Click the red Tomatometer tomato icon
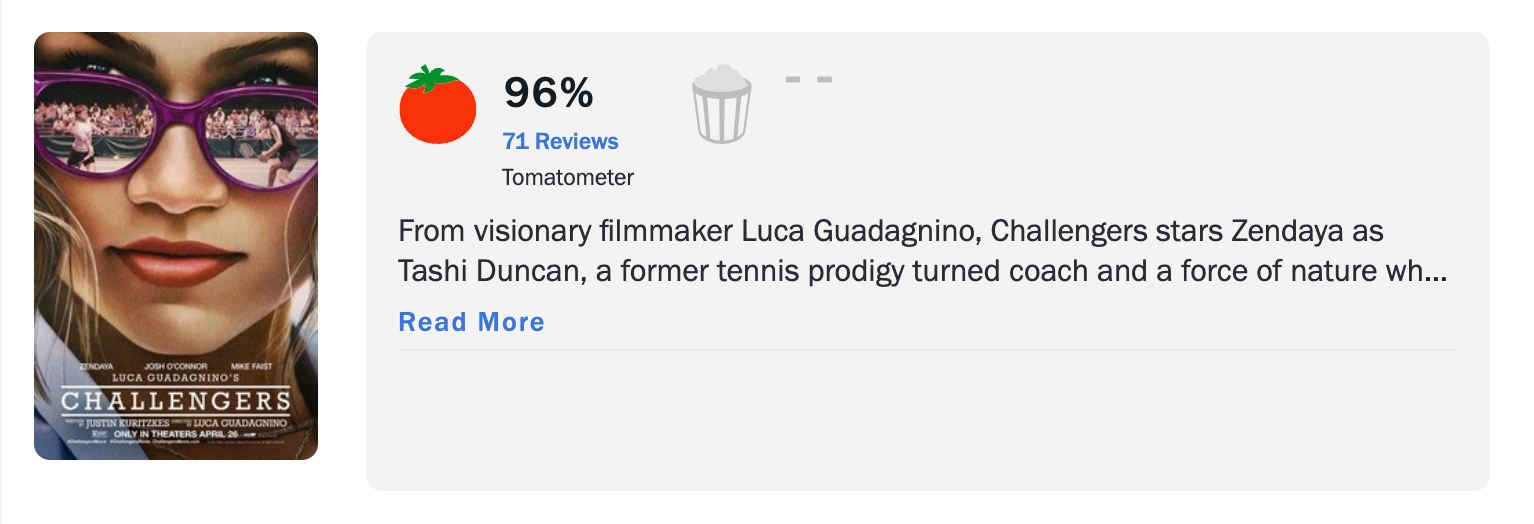The image size is (1534, 524). point(438,106)
